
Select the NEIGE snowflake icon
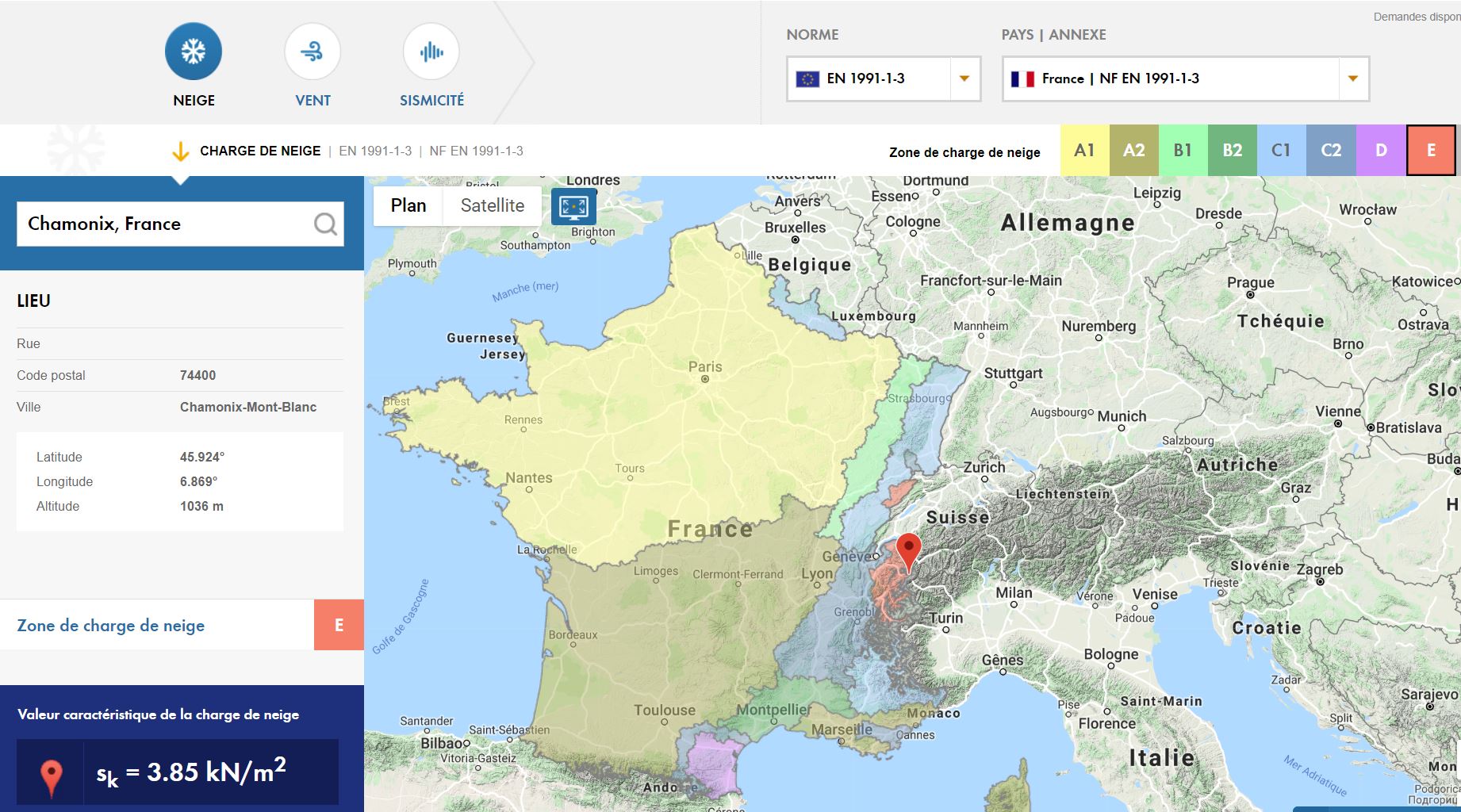click(x=193, y=50)
